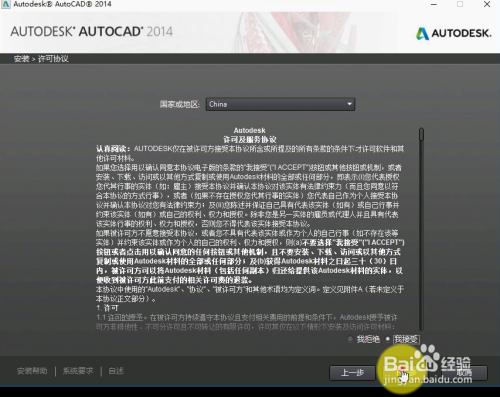Minimize the AutoCAD 2014 installer window
This screenshot has height=397, width=500.
pos(434,5)
